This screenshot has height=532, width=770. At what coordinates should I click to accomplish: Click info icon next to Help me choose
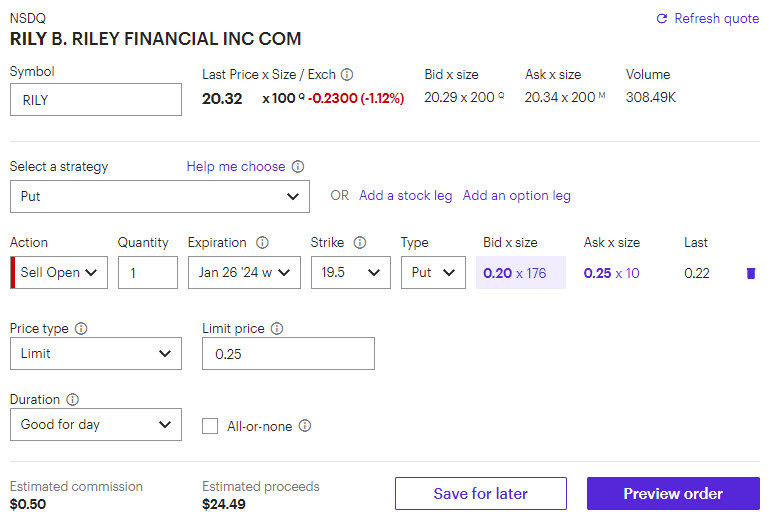pyautogui.click(x=298, y=167)
